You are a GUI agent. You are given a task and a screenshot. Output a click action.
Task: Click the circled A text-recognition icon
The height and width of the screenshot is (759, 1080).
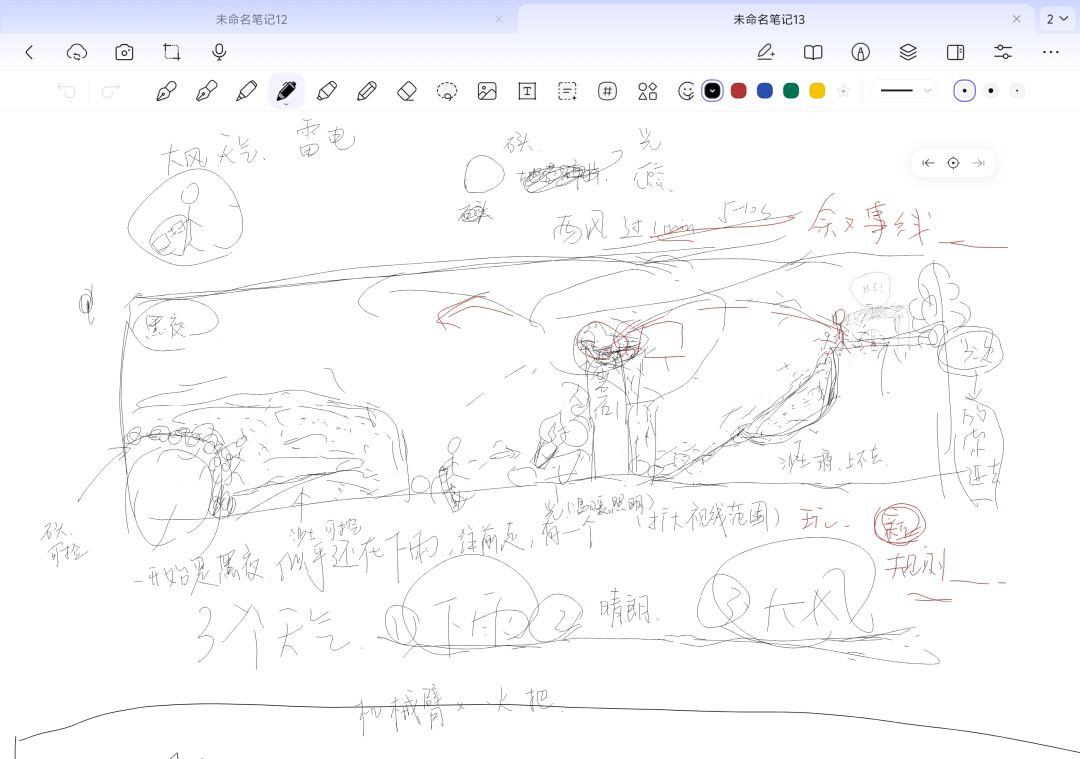(860, 52)
